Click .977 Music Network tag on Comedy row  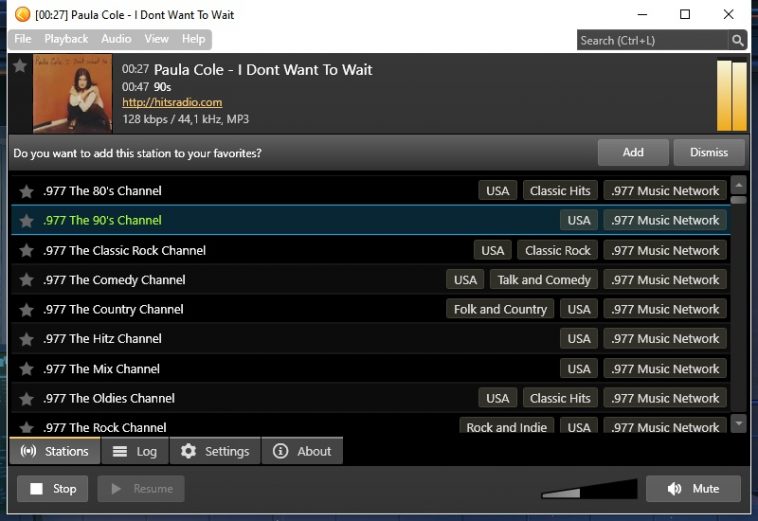click(665, 280)
